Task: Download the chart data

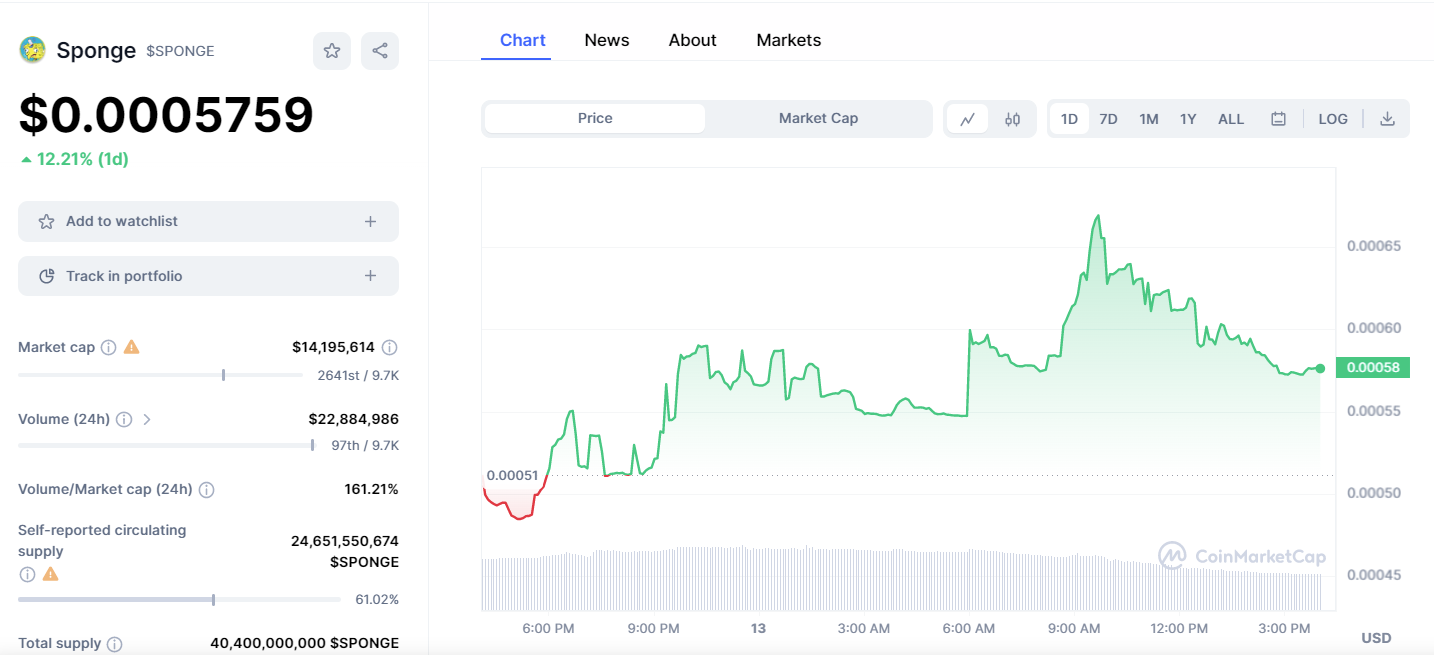Action: (1387, 119)
